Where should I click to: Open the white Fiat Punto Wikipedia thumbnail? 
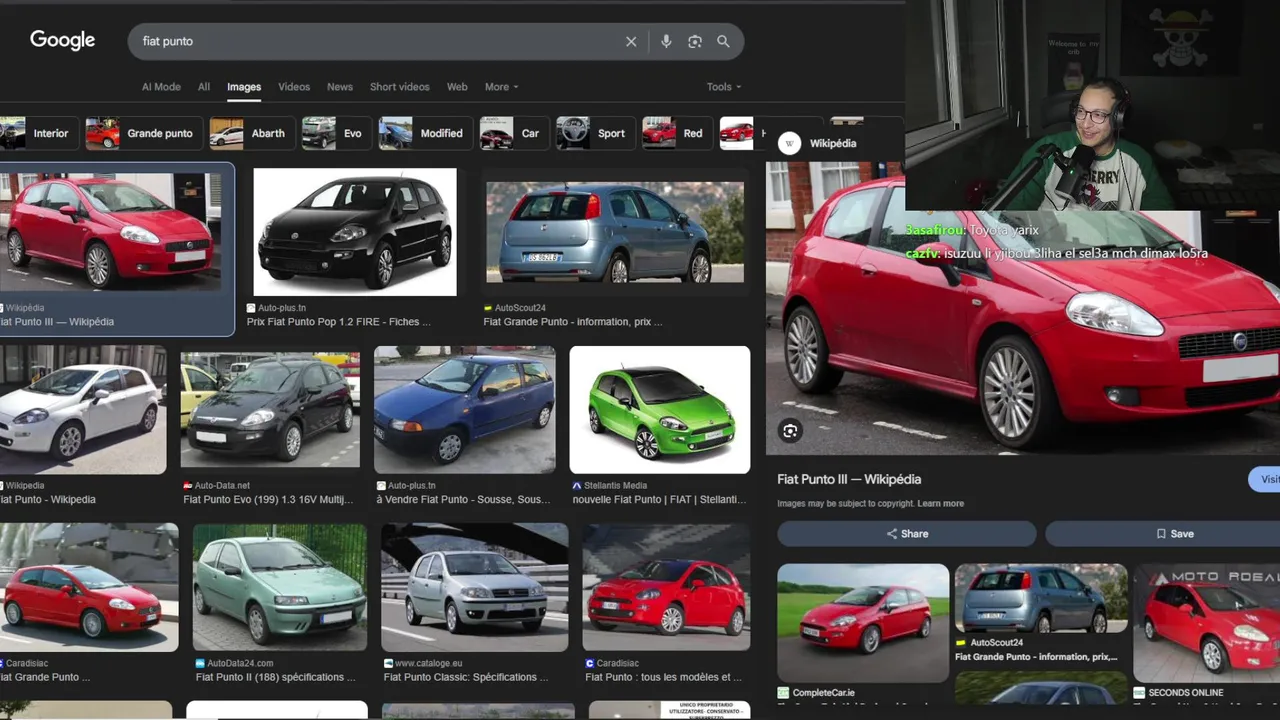[83, 410]
